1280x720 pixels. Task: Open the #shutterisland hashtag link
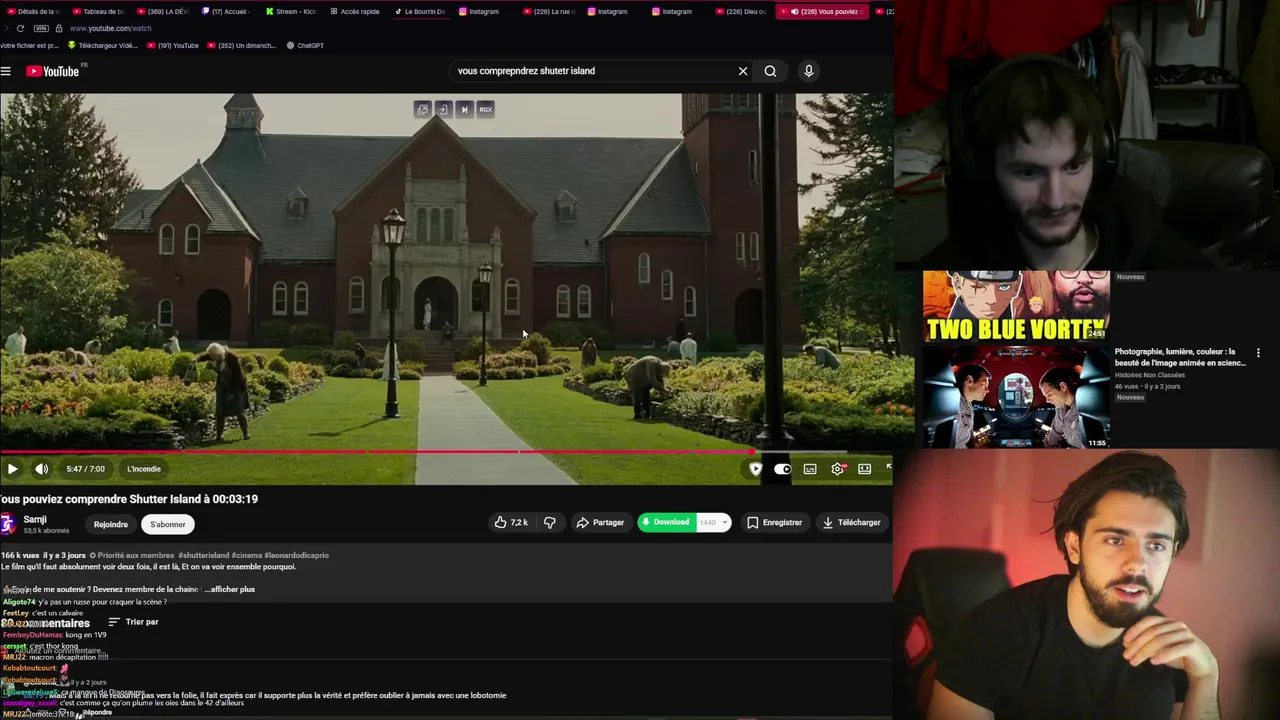203,555
